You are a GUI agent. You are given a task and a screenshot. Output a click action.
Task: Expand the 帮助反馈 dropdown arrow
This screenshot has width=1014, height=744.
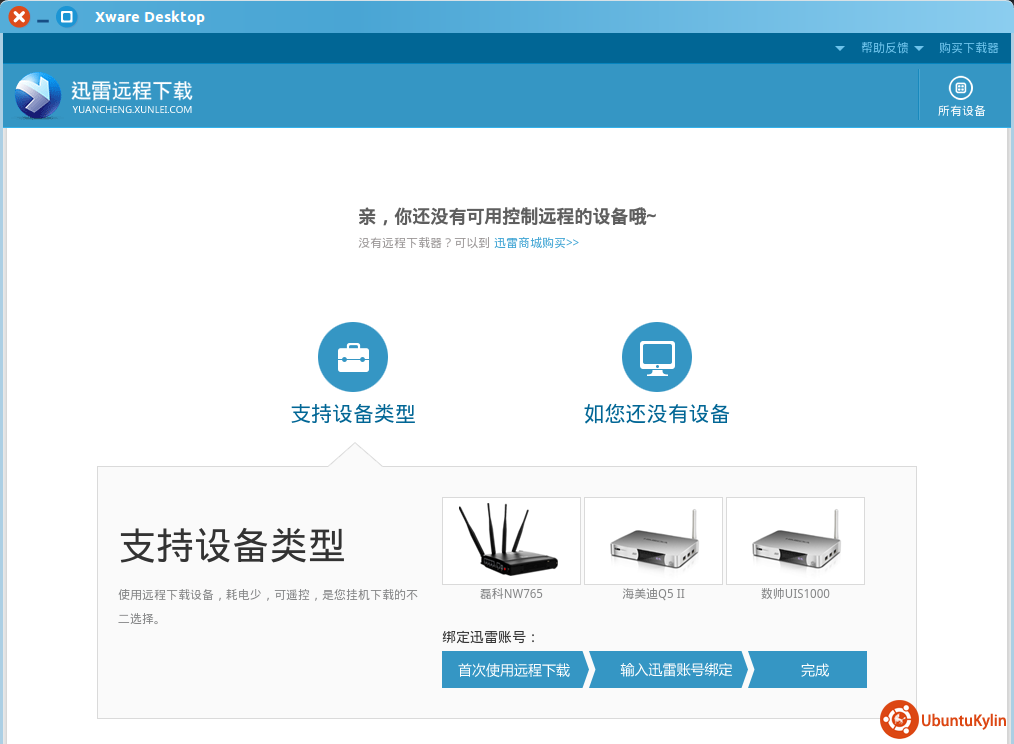pyautogui.click(x=918, y=48)
